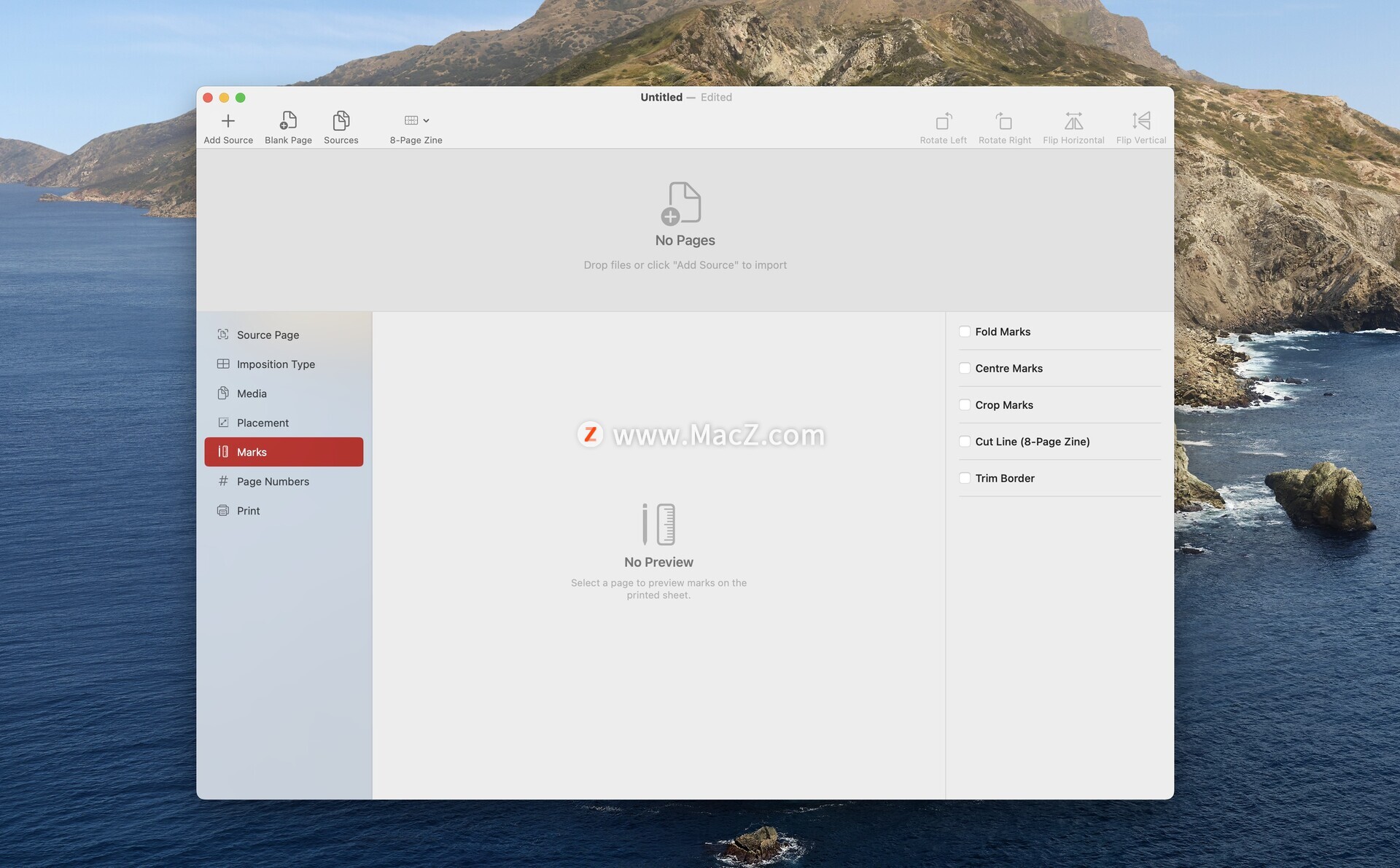Click the Rotate Left toolbar icon
The height and width of the screenshot is (868, 1400).
tap(943, 121)
